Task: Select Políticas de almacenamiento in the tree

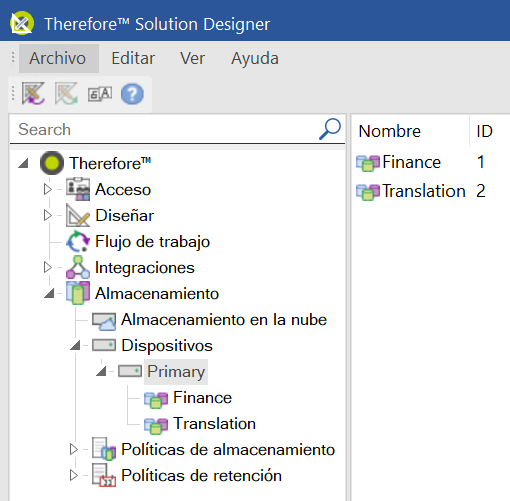Action: point(228,449)
